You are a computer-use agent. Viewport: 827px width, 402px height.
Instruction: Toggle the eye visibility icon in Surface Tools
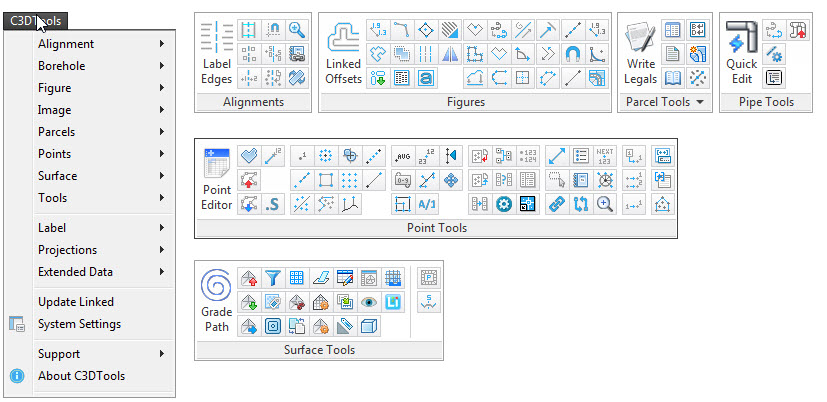pos(369,302)
